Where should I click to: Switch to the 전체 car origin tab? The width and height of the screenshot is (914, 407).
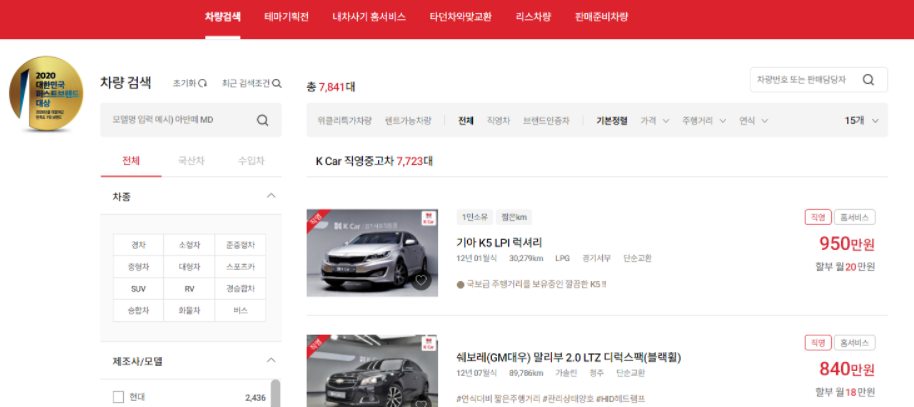point(131,161)
